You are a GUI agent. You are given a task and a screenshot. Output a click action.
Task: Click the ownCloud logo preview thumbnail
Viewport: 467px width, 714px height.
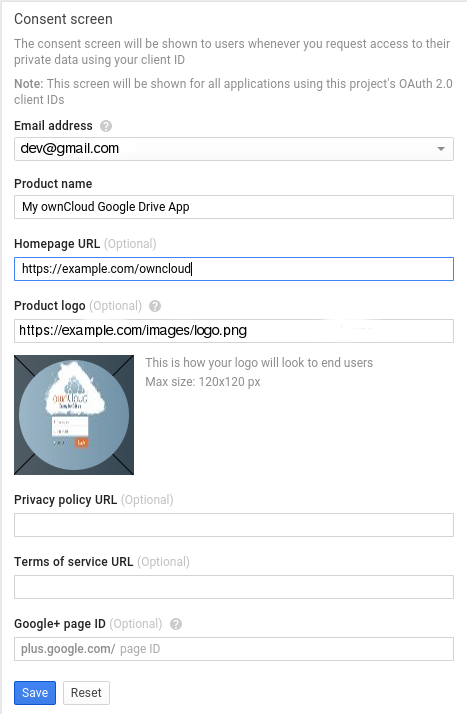coord(74,415)
